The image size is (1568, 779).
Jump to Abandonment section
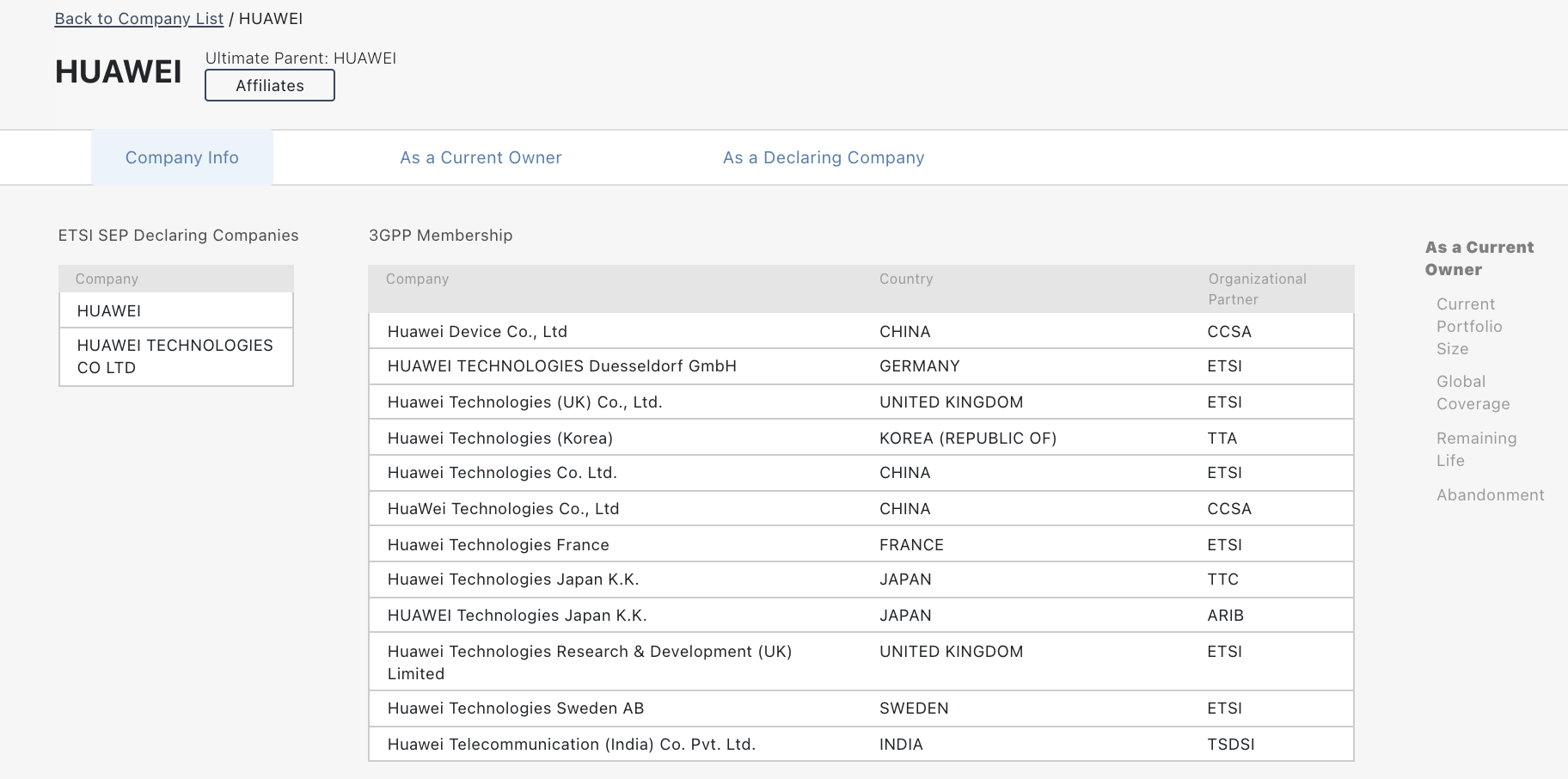click(1490, 495)
